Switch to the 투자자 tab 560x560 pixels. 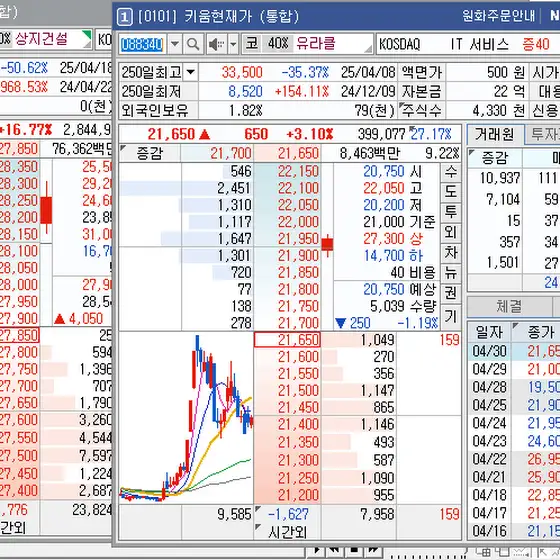click(543, 134)
